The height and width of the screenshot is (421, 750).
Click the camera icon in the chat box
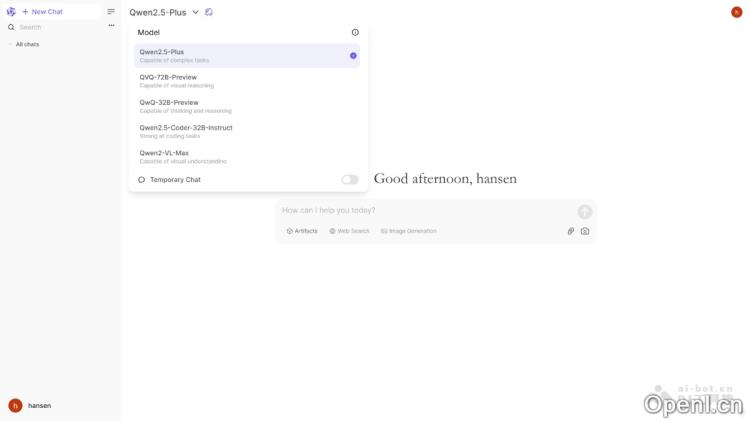point(585,231)
